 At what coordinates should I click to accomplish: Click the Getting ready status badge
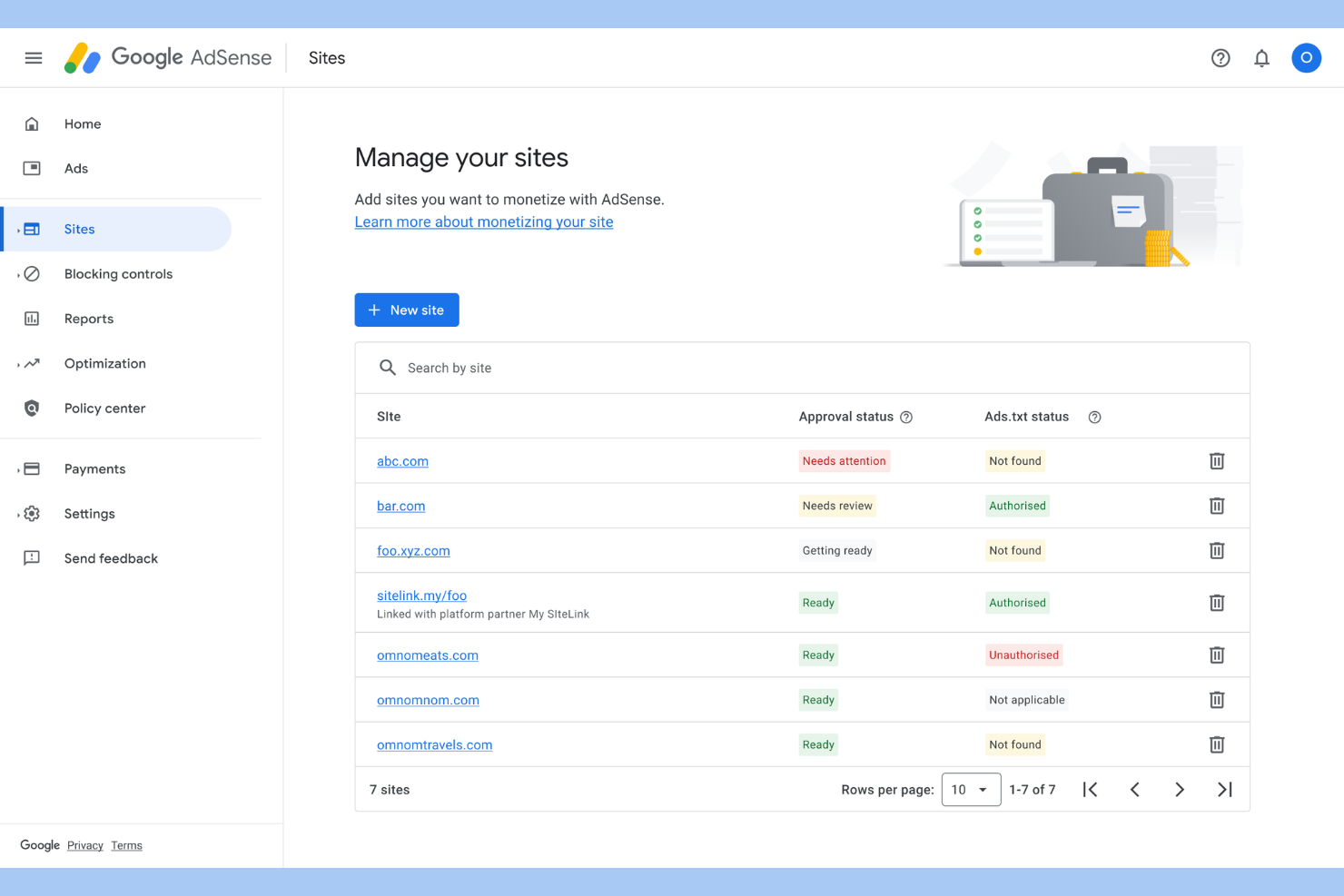pos(837,550)
